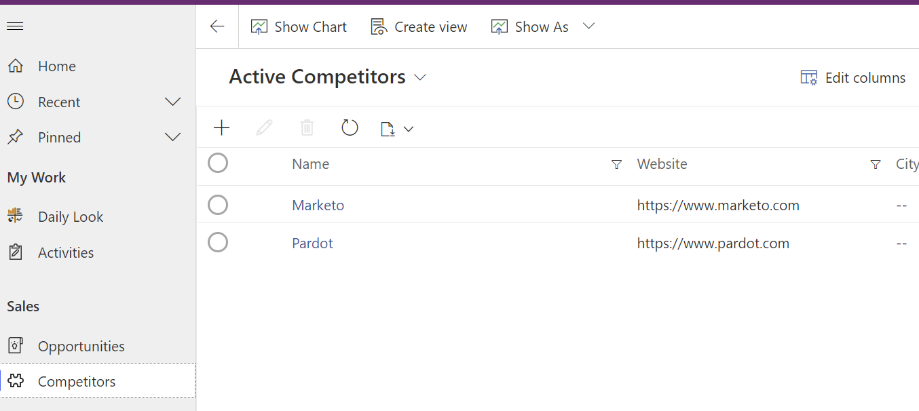Click the Show Chart icon

pos(259,27)
